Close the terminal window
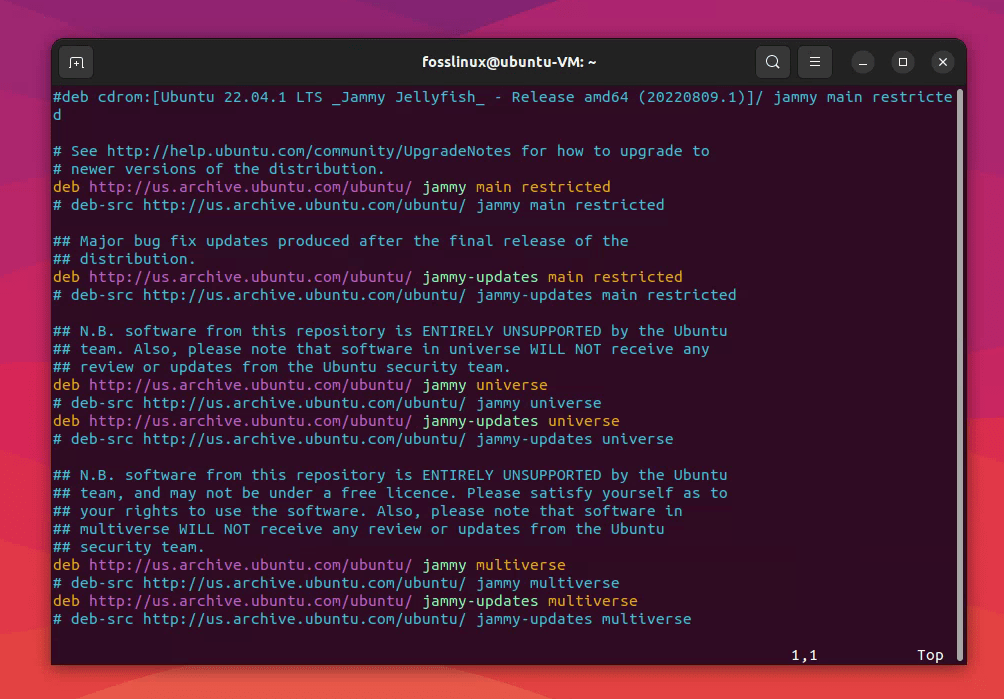Screen dimensions: 1004x699 click(x=943, y=62)
